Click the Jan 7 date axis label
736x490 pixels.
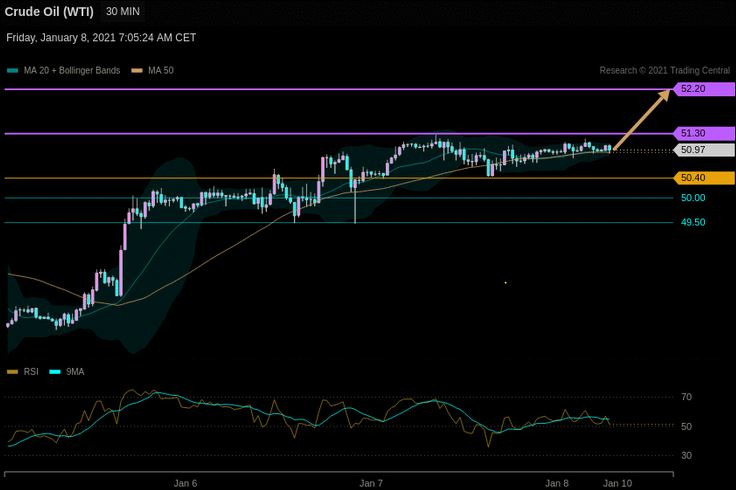pyautogui.click(x=371, y=483)
